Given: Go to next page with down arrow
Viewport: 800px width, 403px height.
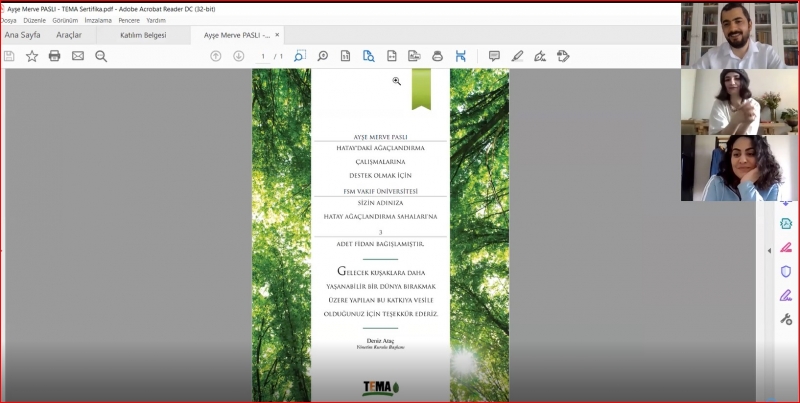Looking at the screenshot, I should tap(238, 56).
